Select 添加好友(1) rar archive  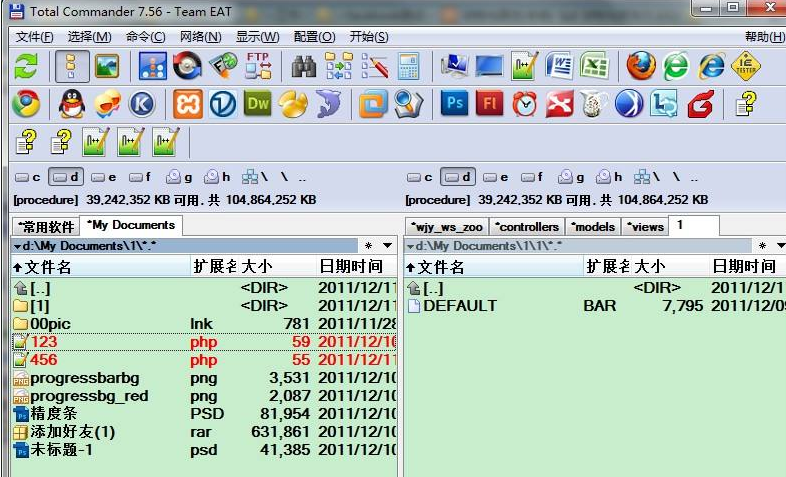click(x=204, y=432)
